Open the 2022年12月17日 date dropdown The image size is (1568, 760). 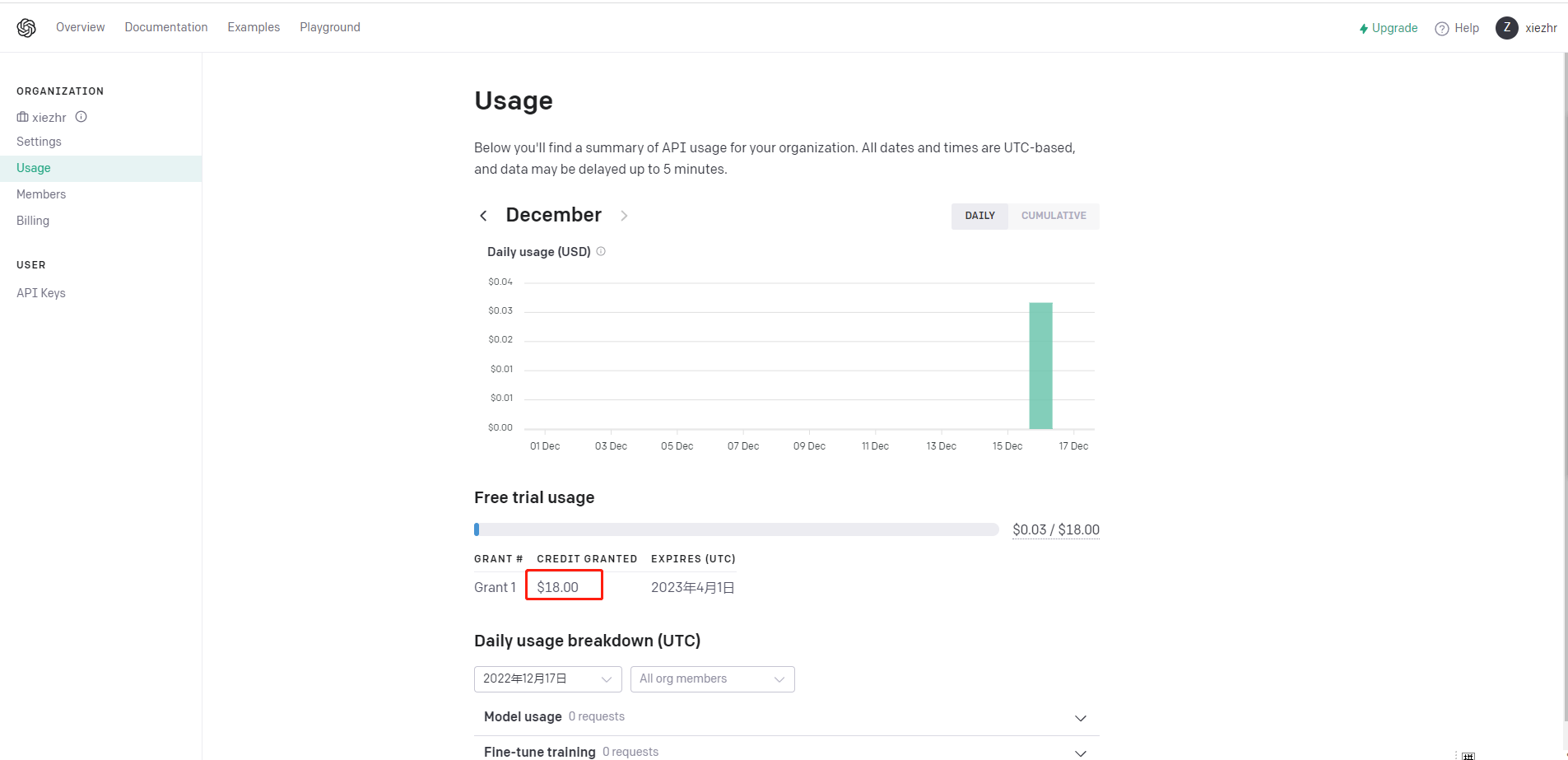tap(547, 679)
